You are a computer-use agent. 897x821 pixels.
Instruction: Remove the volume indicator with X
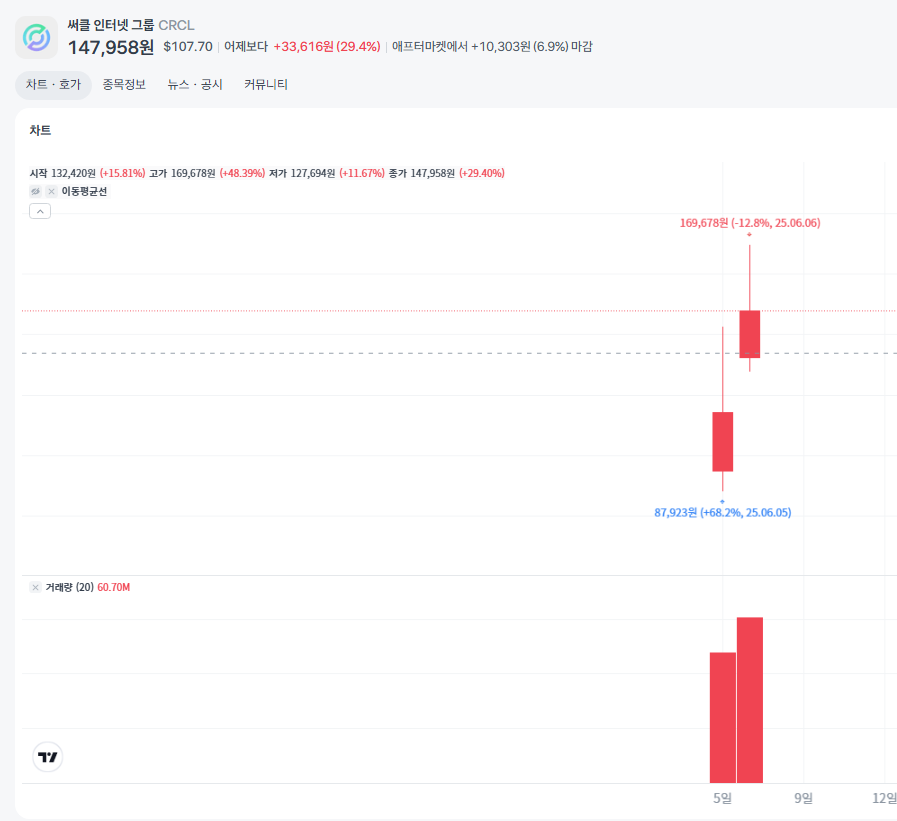pos(35,587)
